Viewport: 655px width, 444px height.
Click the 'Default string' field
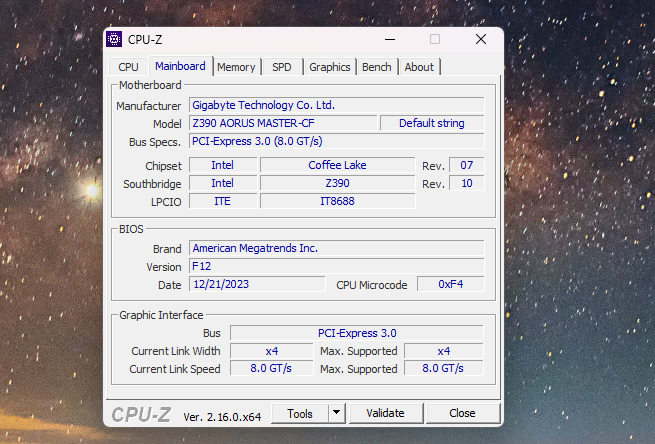432,123
